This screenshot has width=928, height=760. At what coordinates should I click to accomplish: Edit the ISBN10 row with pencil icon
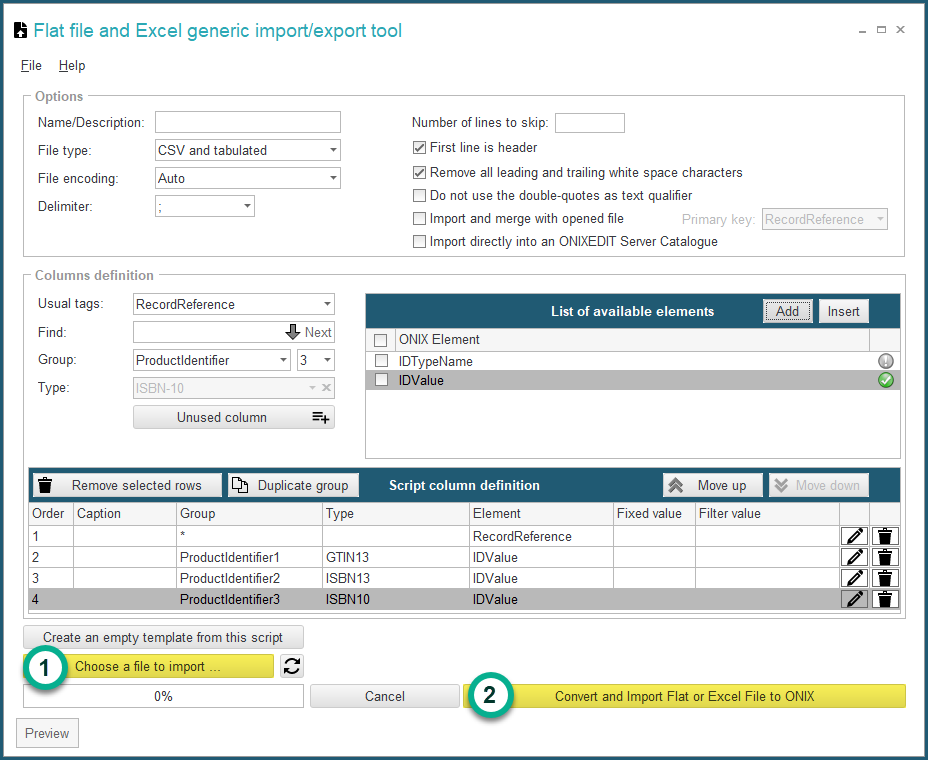(854, 599)
